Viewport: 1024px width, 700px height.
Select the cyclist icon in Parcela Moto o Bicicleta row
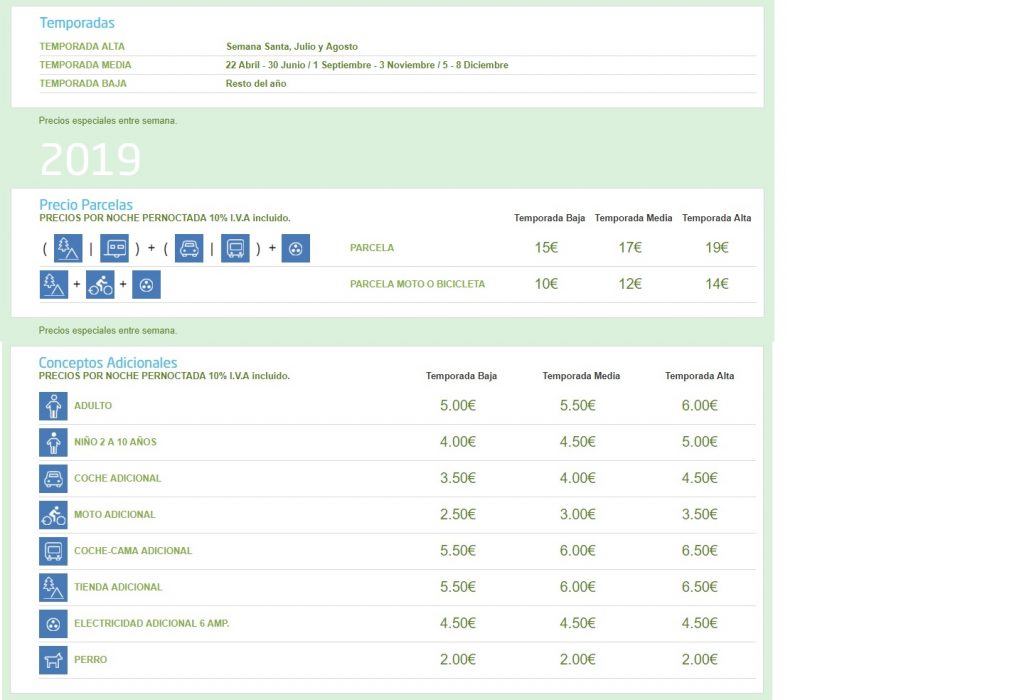coord(100,285)
